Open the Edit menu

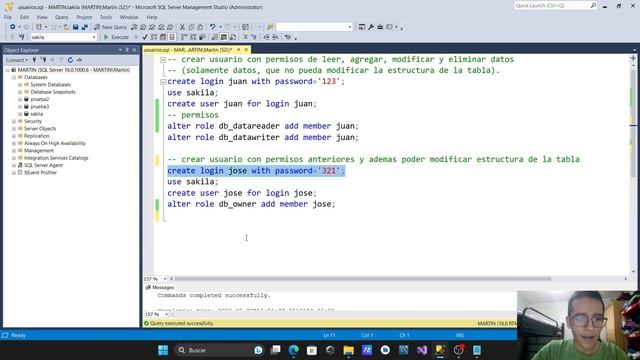click(24, 17)
